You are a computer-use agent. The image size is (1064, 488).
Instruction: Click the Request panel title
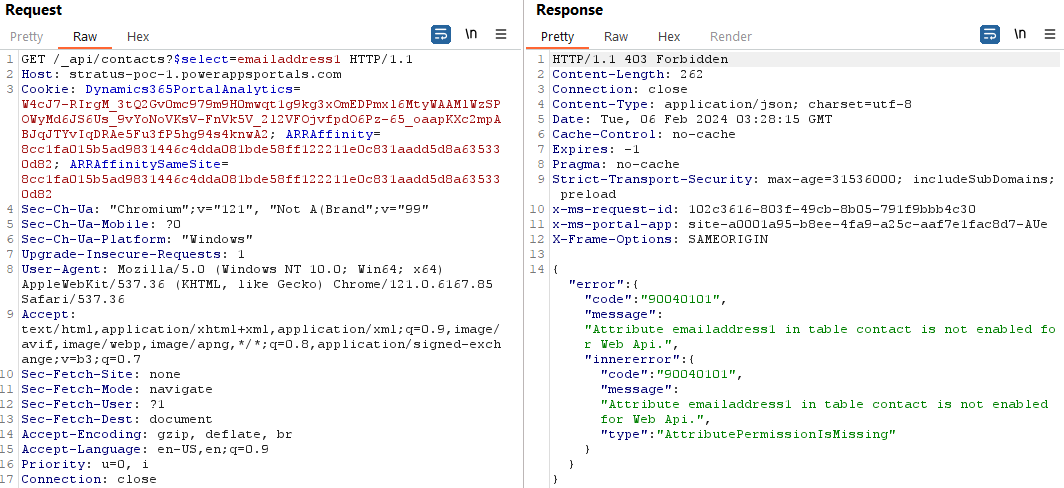[x=33, y=10]
